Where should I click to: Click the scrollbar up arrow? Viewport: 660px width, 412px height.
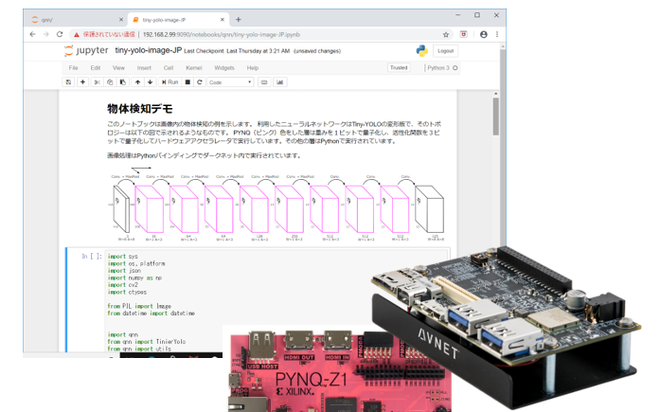[x=496, y=93]
